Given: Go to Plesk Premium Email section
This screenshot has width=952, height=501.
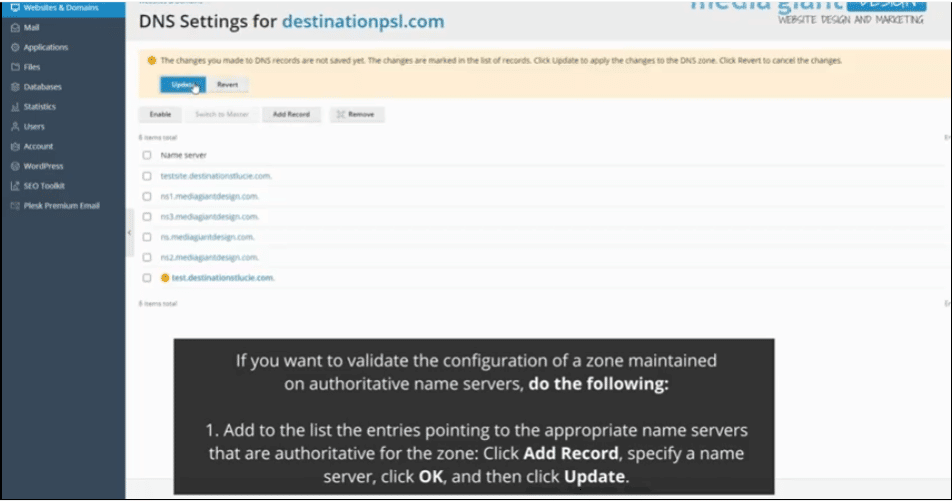Looking at the screenshot, I should point(61,206).
